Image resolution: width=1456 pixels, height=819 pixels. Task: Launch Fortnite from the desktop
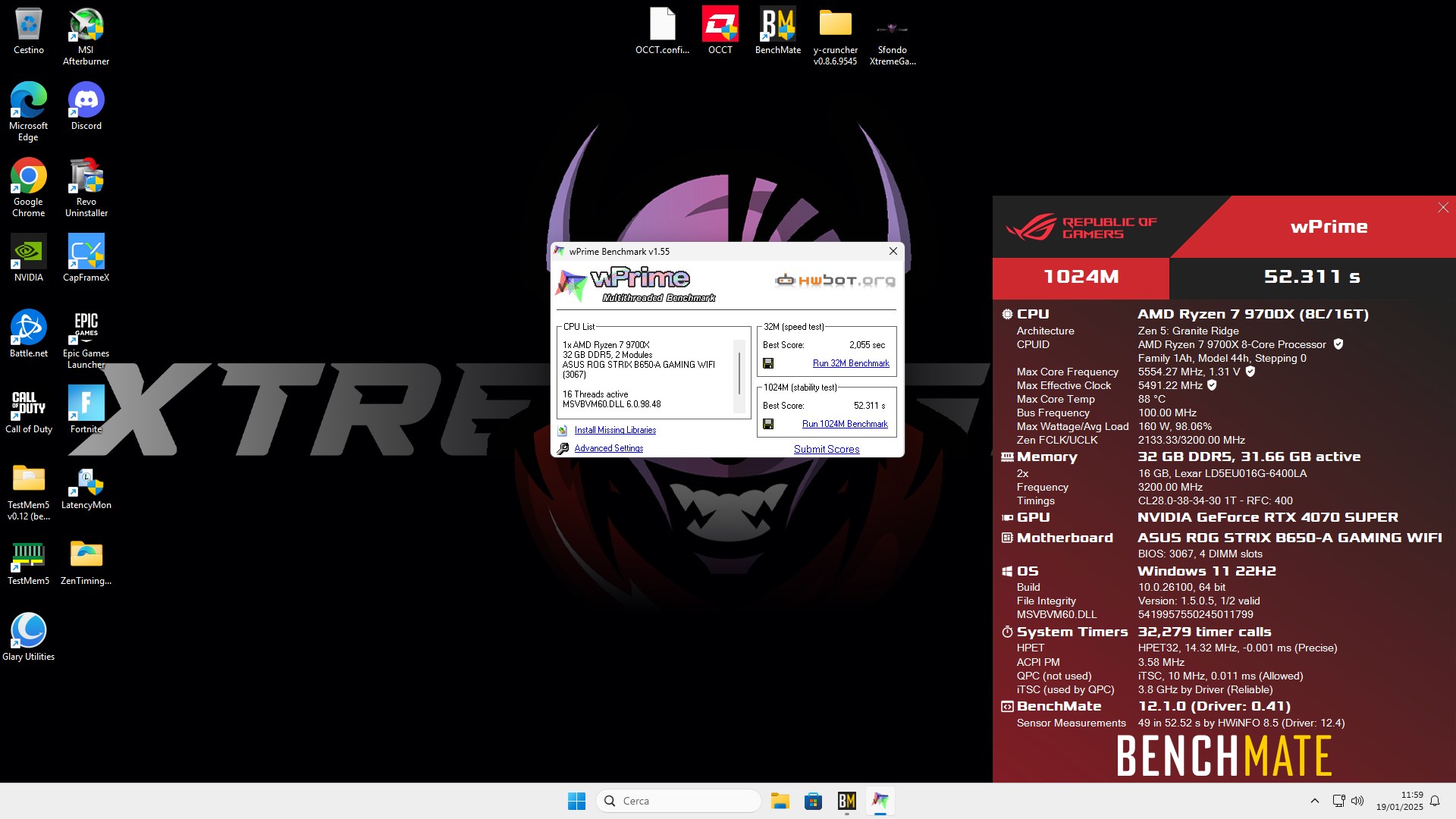point(86,410)
